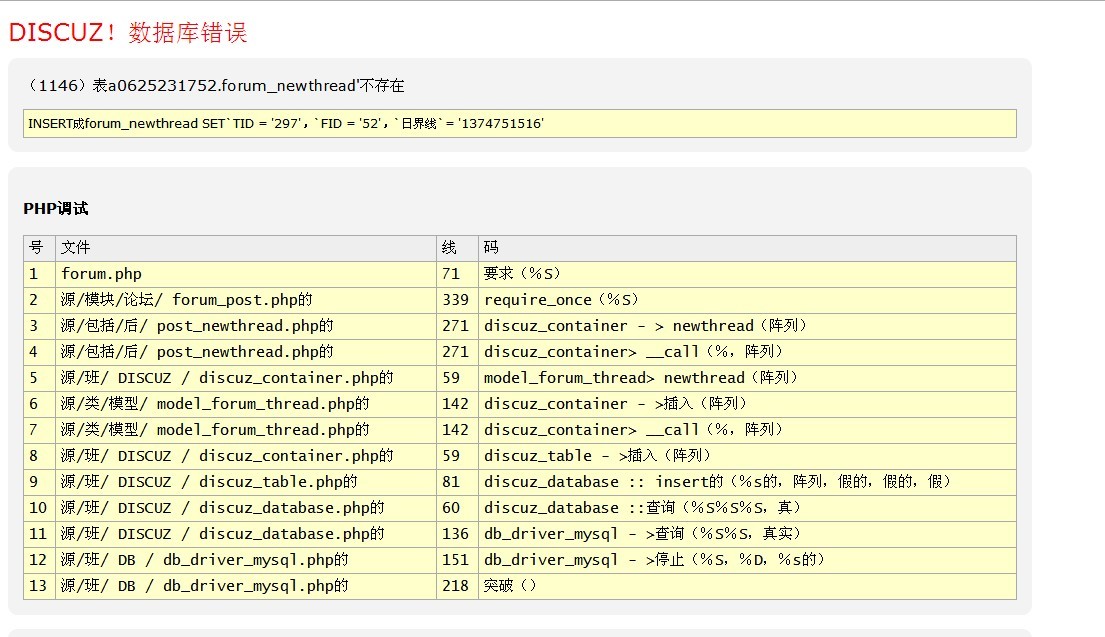
Task: Click row number "1" in the 号 column
Action: [x=33, y=273]
